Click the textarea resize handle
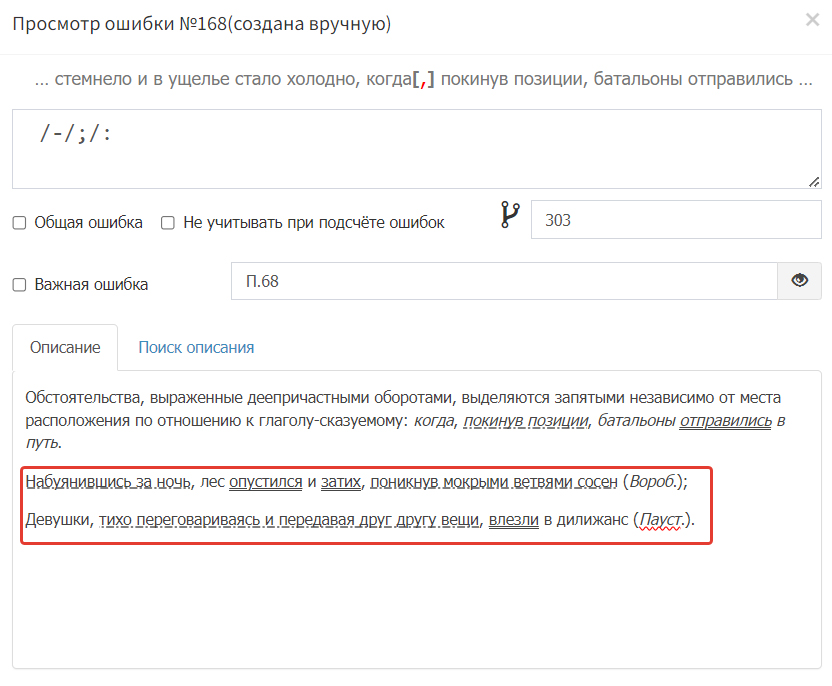The image size is (832, 686). pos(814,181)
